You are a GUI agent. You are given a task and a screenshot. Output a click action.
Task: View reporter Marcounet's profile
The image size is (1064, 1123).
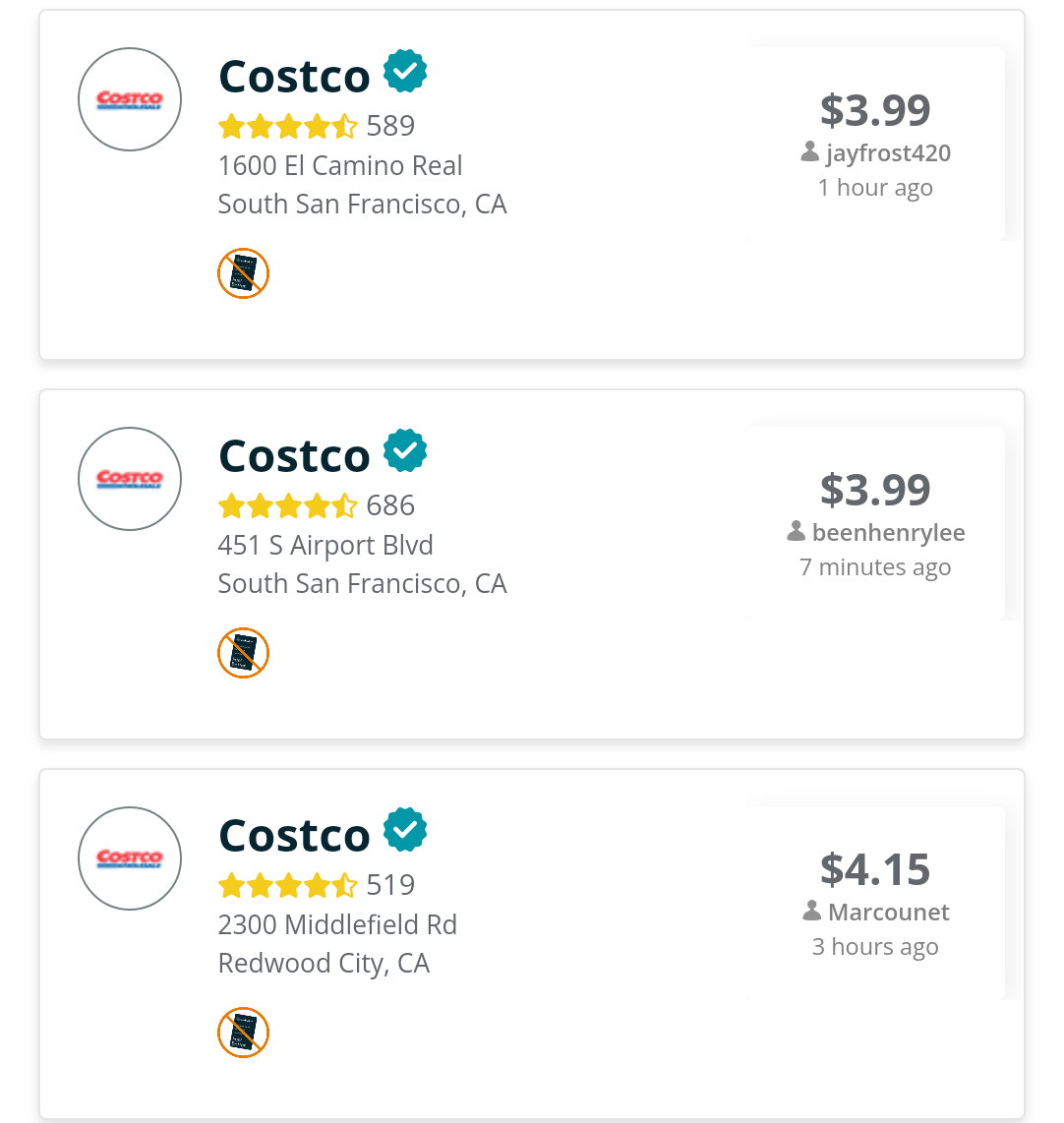click(x=887, y=913)
